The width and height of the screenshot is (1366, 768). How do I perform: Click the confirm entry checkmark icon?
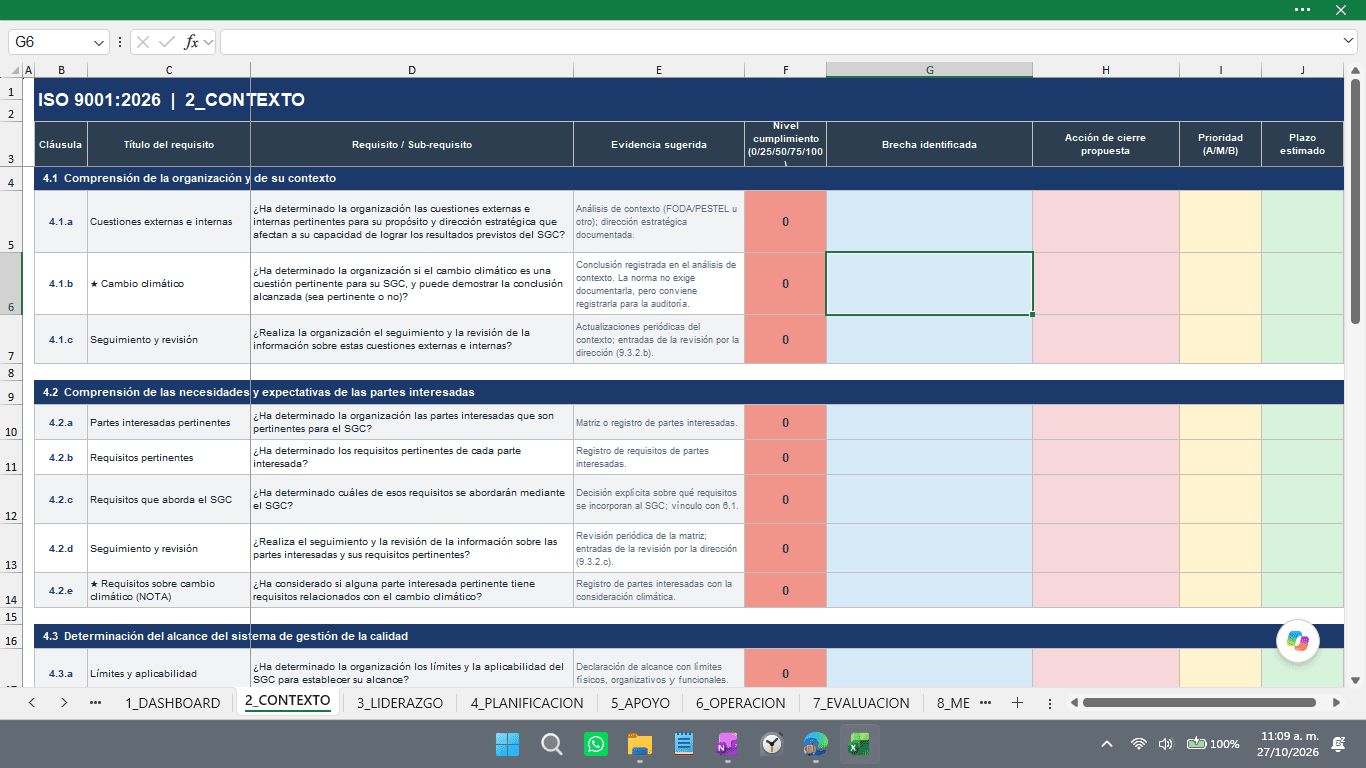click(x=167, y=42)
